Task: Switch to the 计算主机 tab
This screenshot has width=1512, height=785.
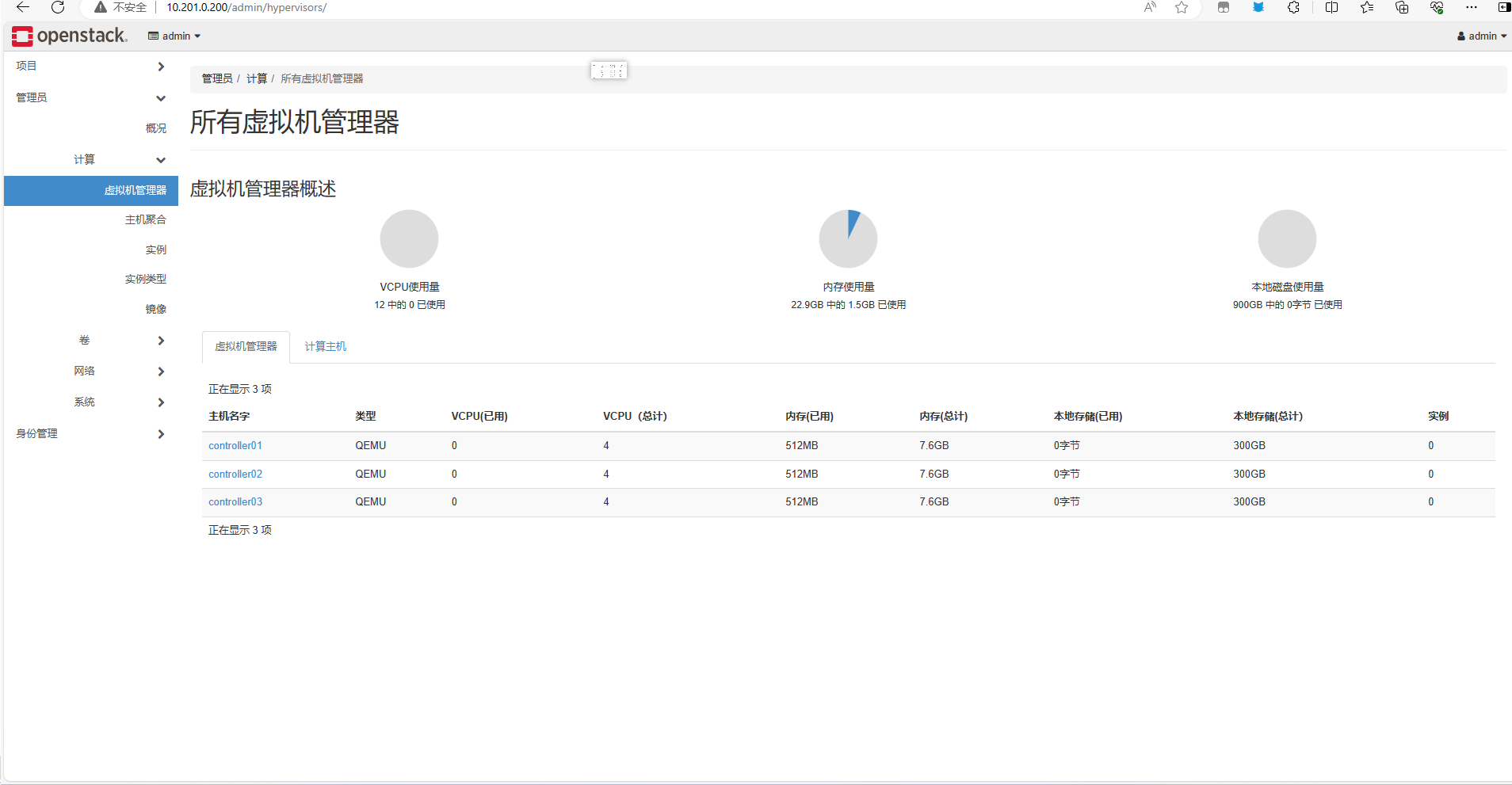Action: point(325,346)
